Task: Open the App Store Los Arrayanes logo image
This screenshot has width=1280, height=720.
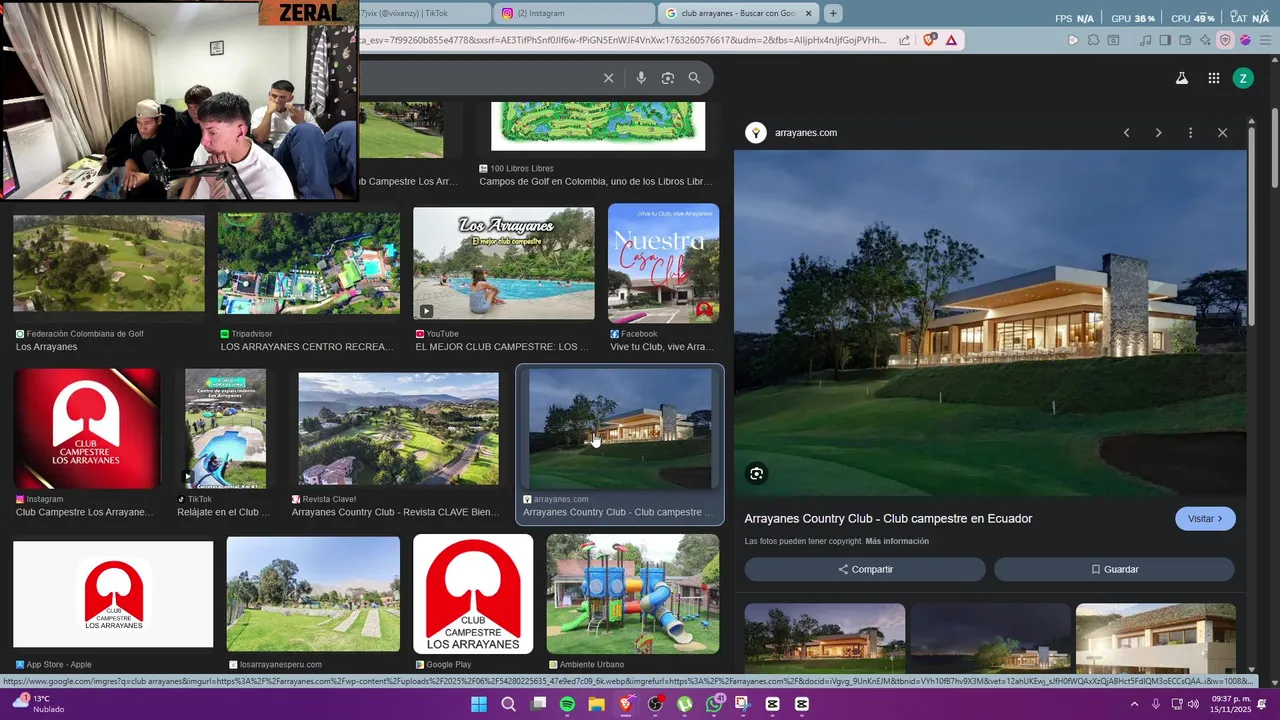Action: pyautogui.click(x=113, y=593)
